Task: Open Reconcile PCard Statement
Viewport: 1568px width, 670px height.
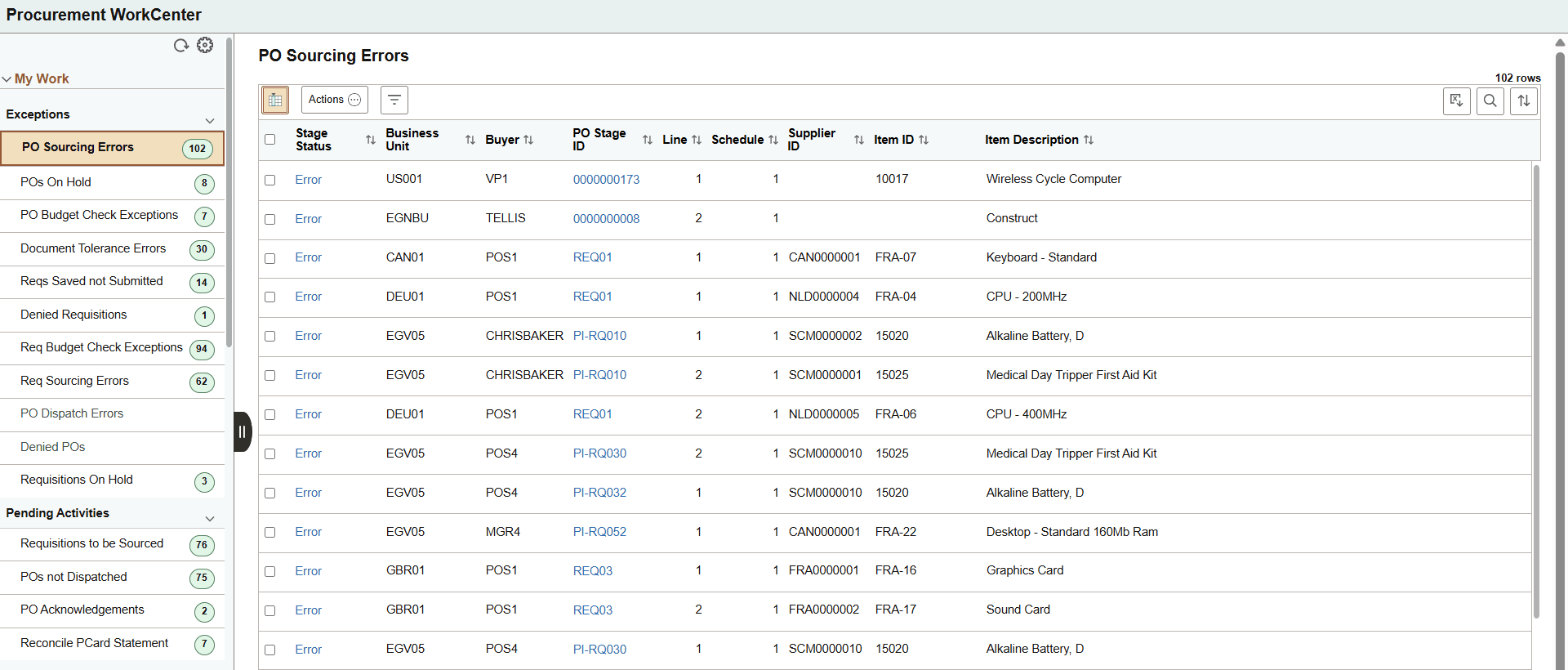Action: pos(112,644)
